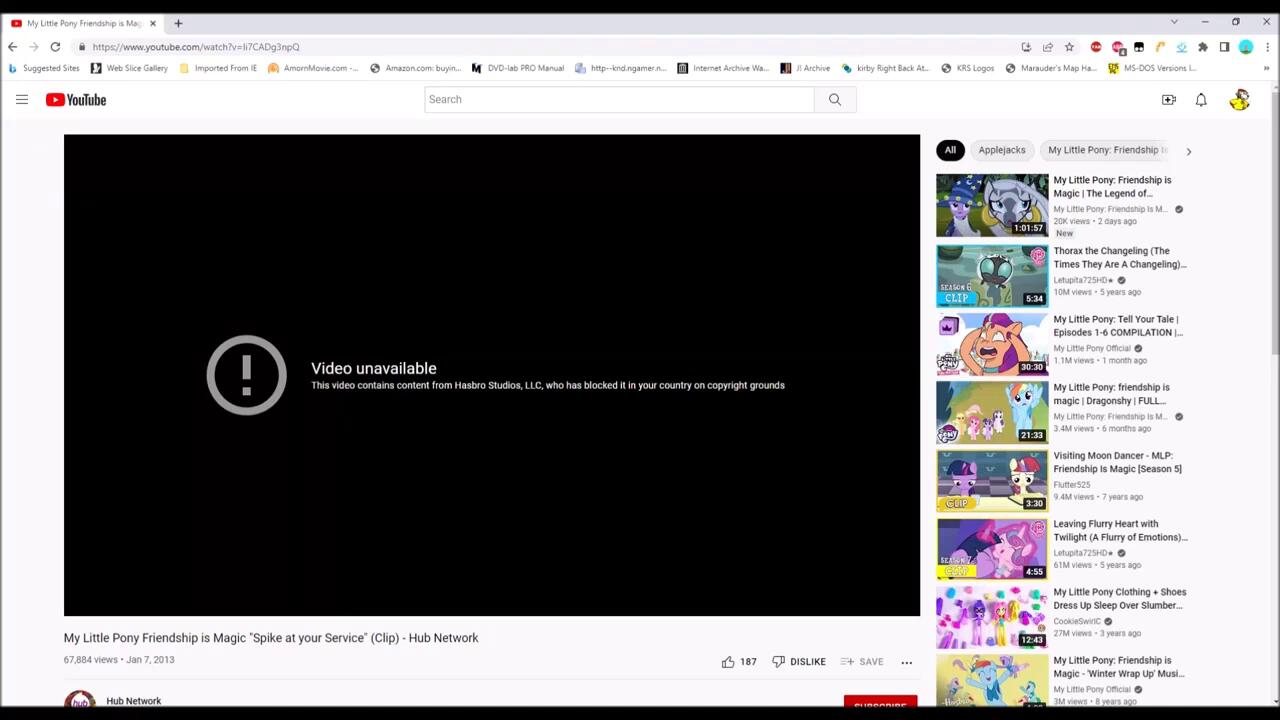This screenshot has height=720, width=1280.
Task: Reload the page with browser refresh icon
Action: tap(55, 47)
